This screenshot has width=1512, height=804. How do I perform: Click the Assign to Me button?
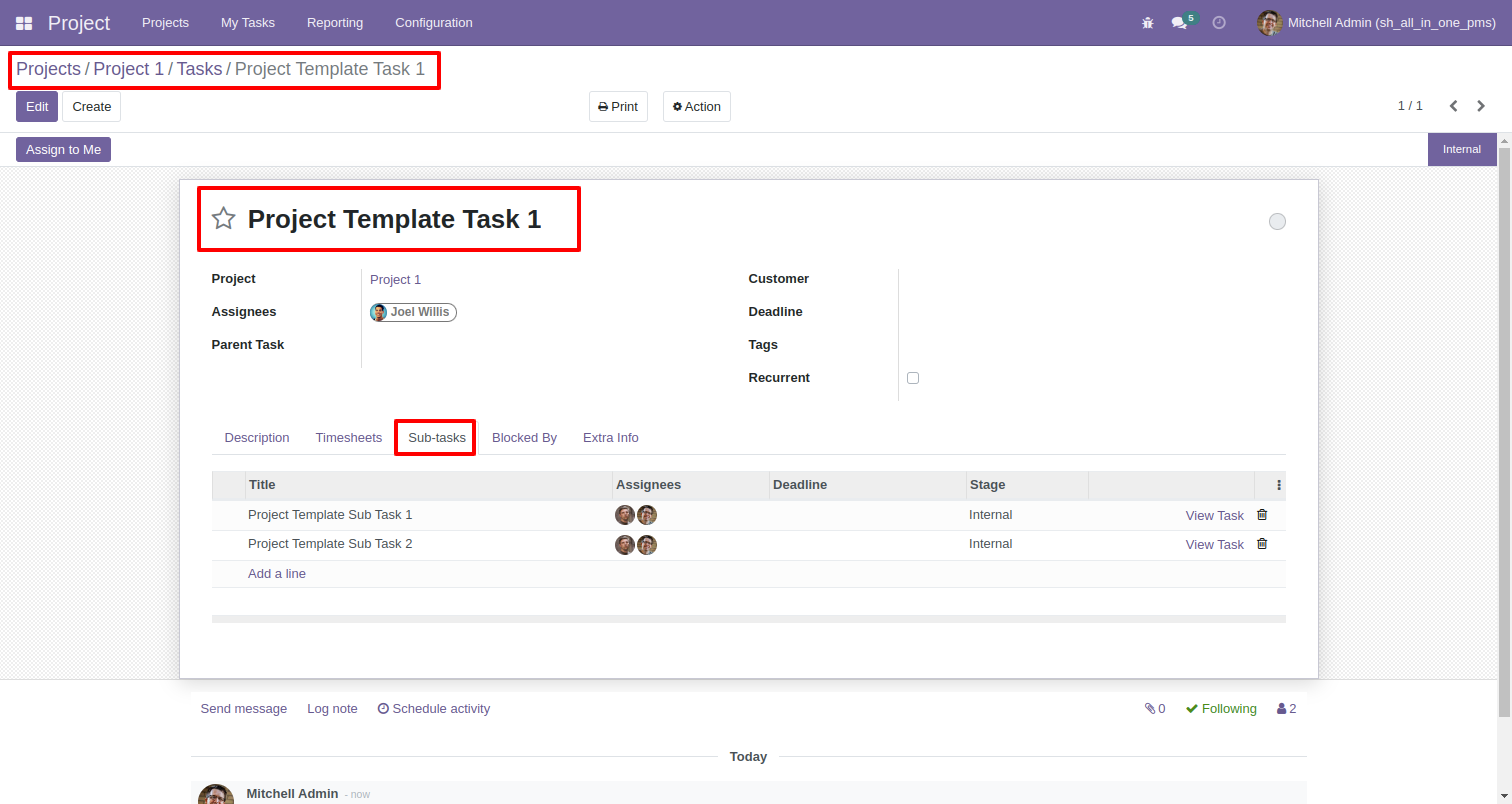(64, 149)
